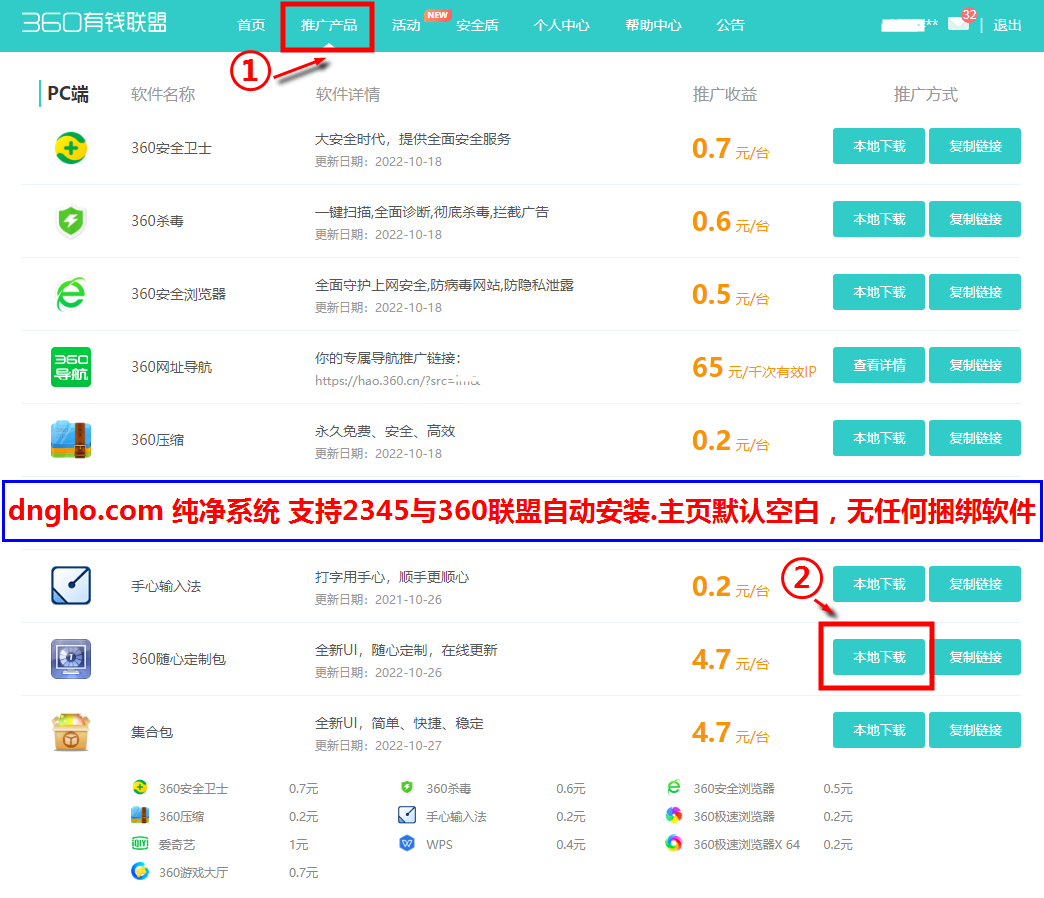1044x898 pixels.
Task: Click 本地下载 for 360压缩
Action: coord(879,438)
